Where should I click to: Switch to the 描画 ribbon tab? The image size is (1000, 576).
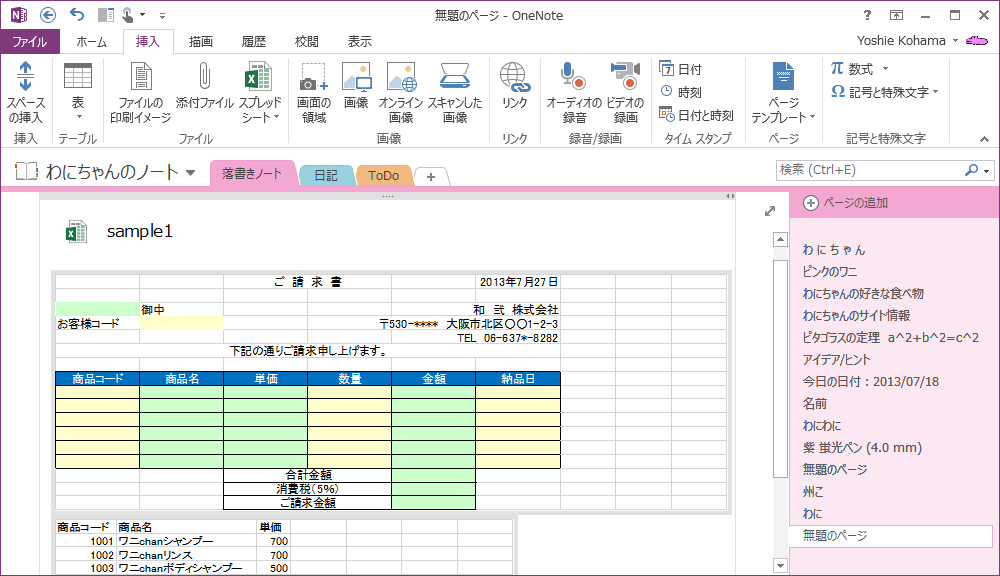(x=201, y=41)
